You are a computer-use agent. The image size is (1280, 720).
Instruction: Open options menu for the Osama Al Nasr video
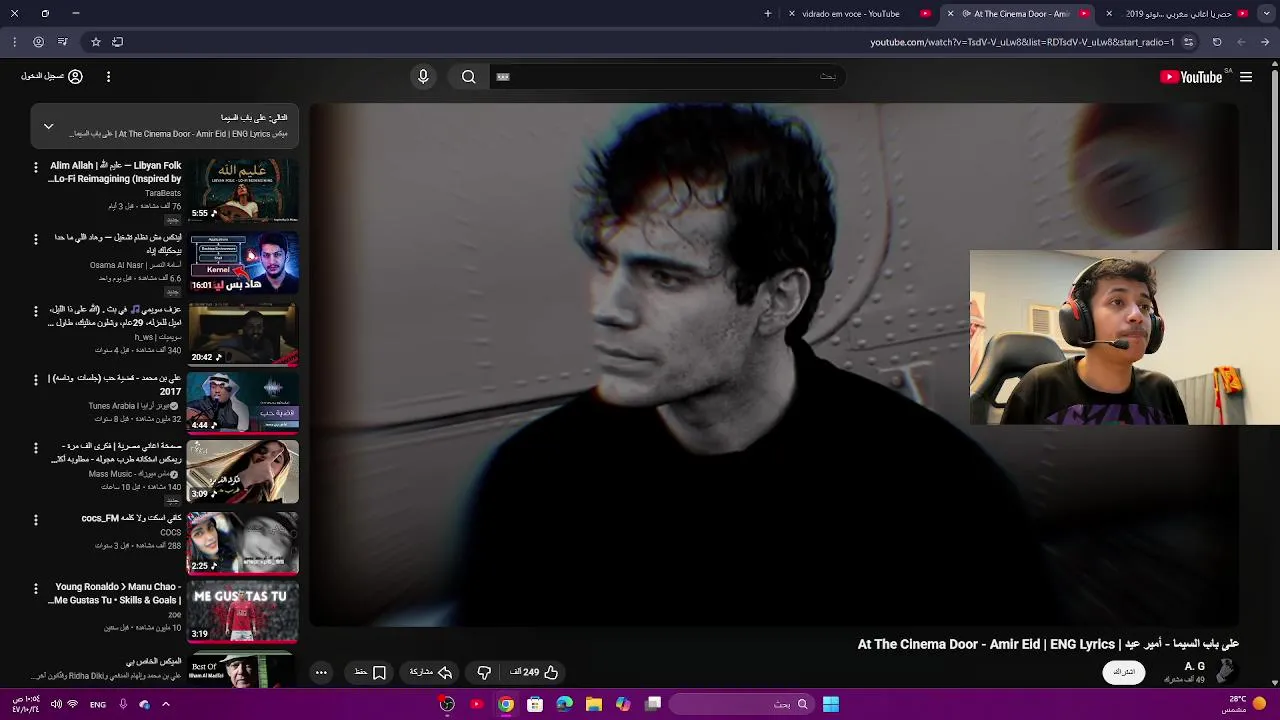pos(36,239)
